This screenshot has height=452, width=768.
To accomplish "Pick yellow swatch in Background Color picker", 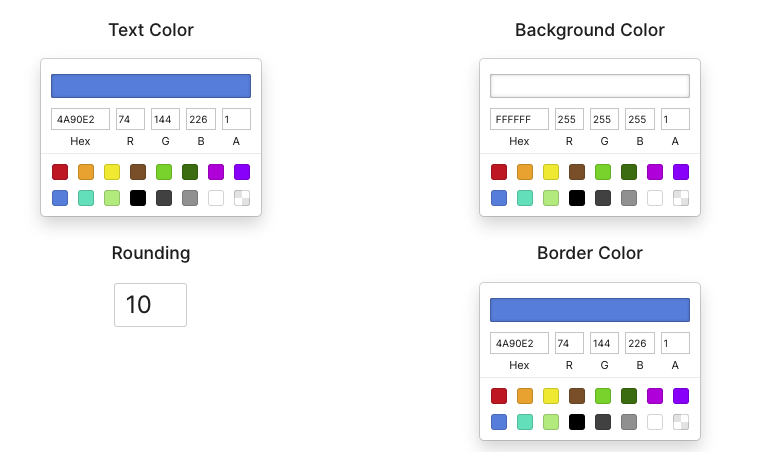I will [x=551, y=172].
